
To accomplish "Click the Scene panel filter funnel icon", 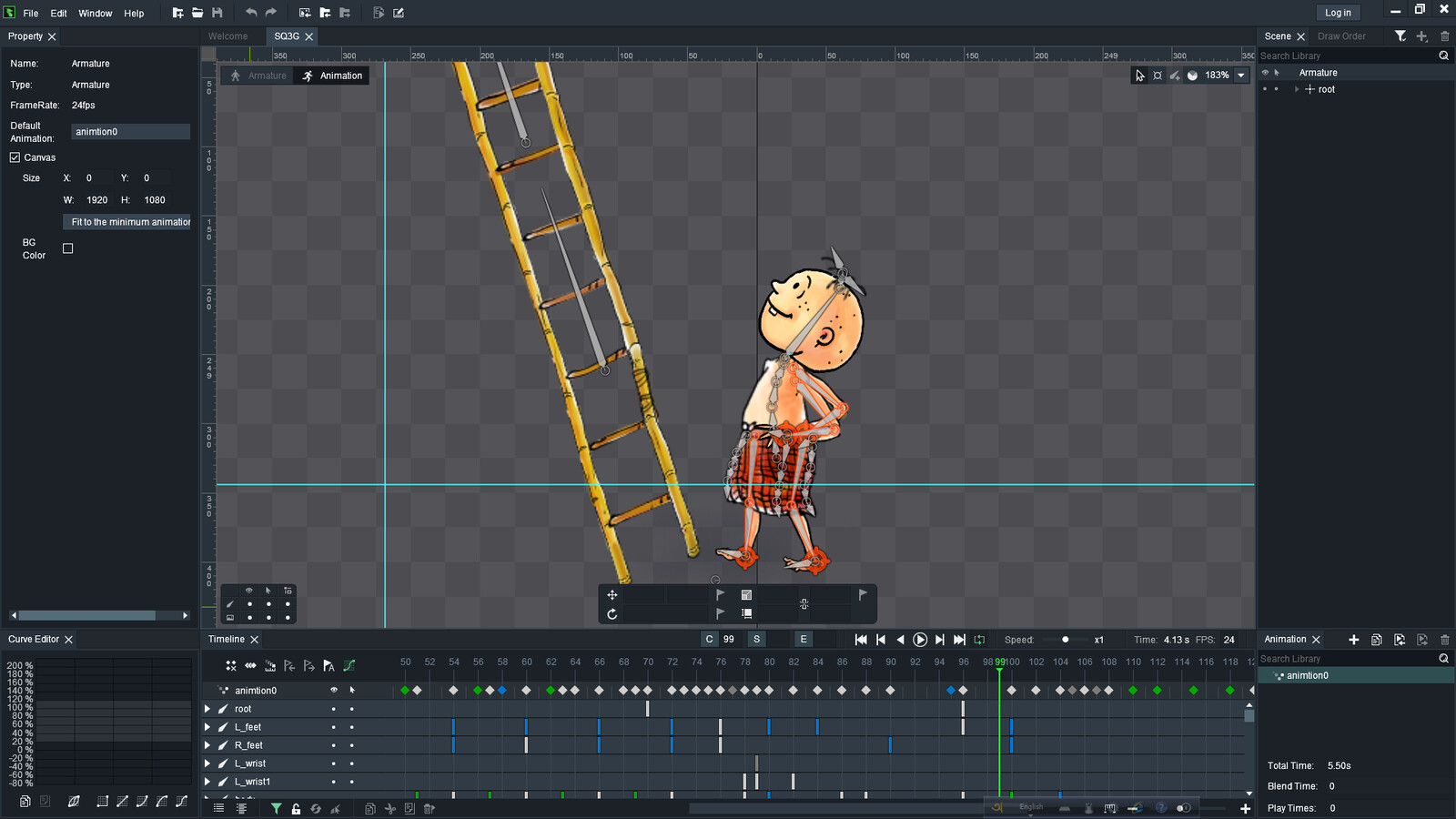I will (1400, 36).
